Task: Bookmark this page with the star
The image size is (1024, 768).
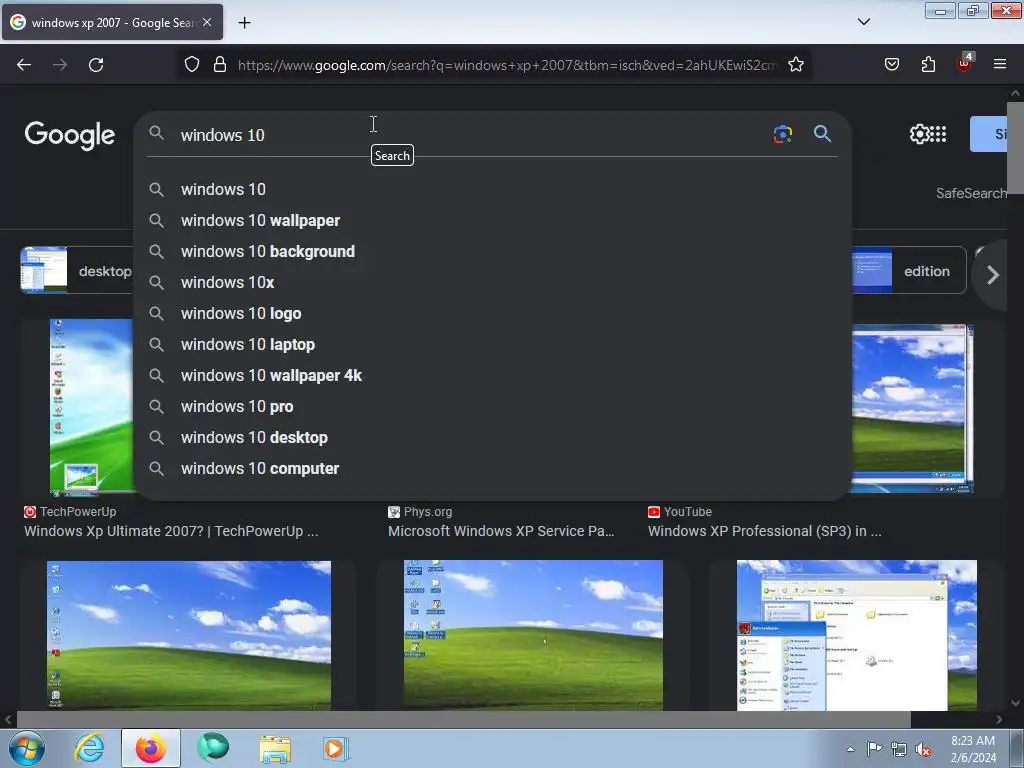Action: [x=795, y=64]
